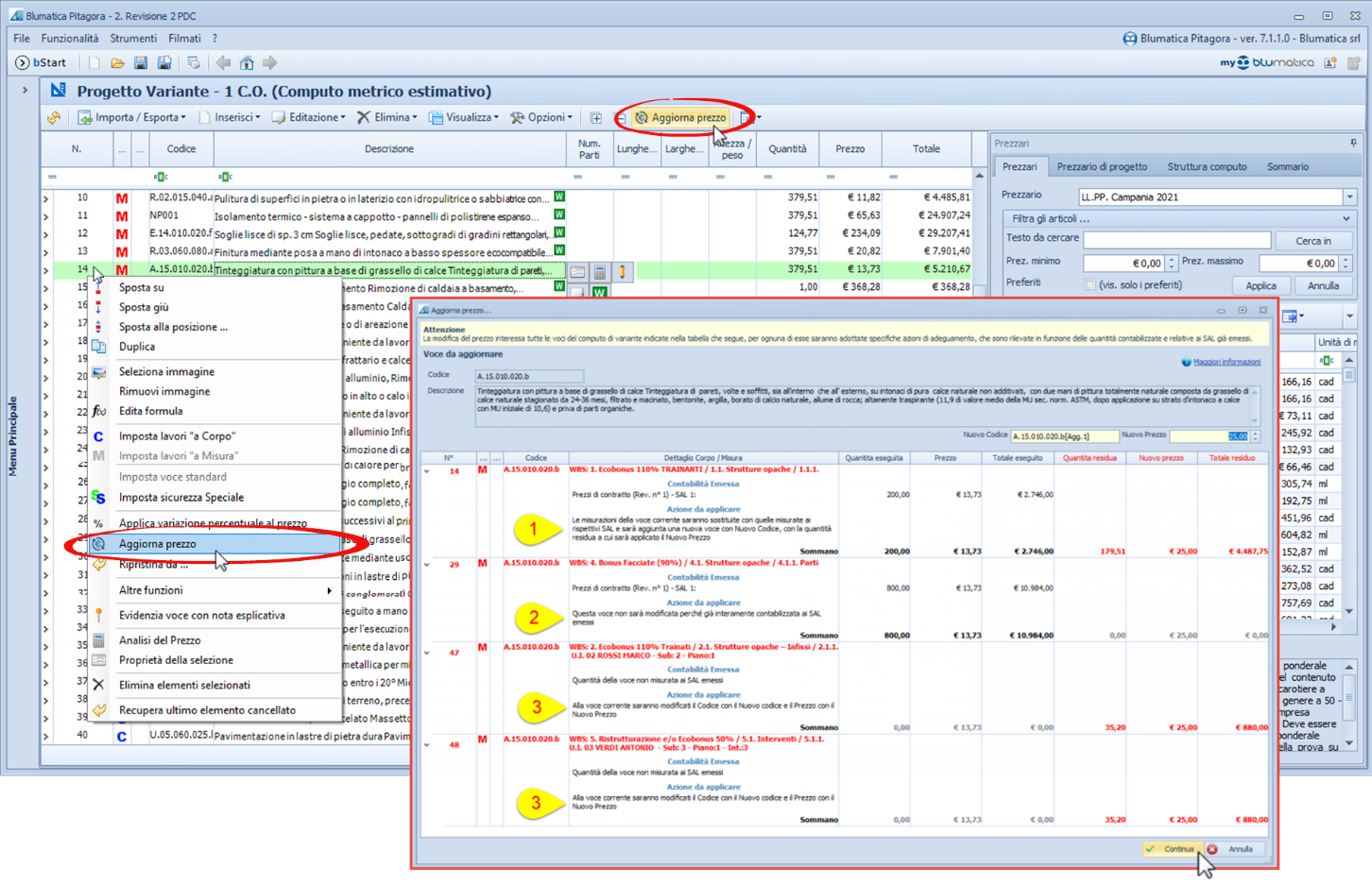1372x885 pixels.
Task: Switch to the Sommario tab
Action: pos(1288,167)
